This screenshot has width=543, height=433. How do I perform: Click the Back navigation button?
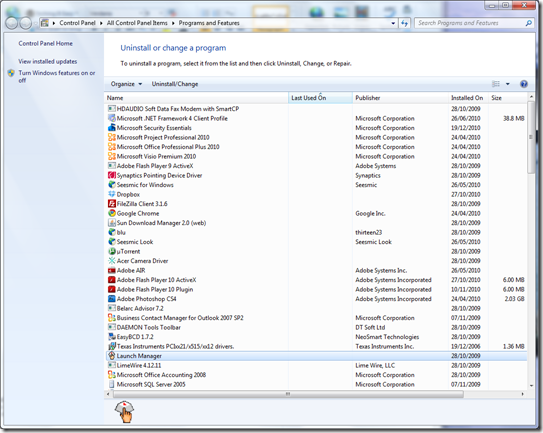point(11,23)
